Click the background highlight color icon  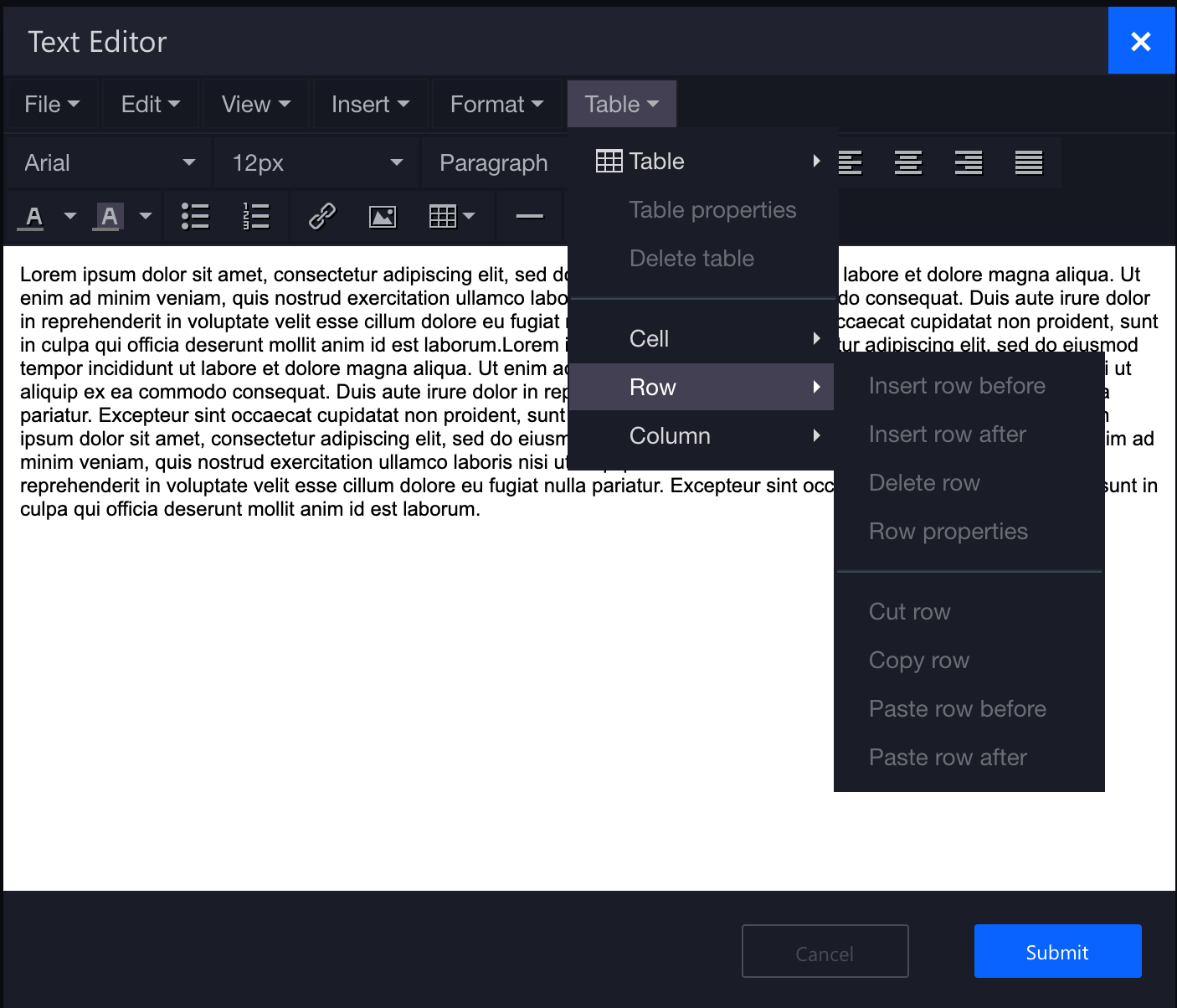pyautogui.click(x=110, y=217)
